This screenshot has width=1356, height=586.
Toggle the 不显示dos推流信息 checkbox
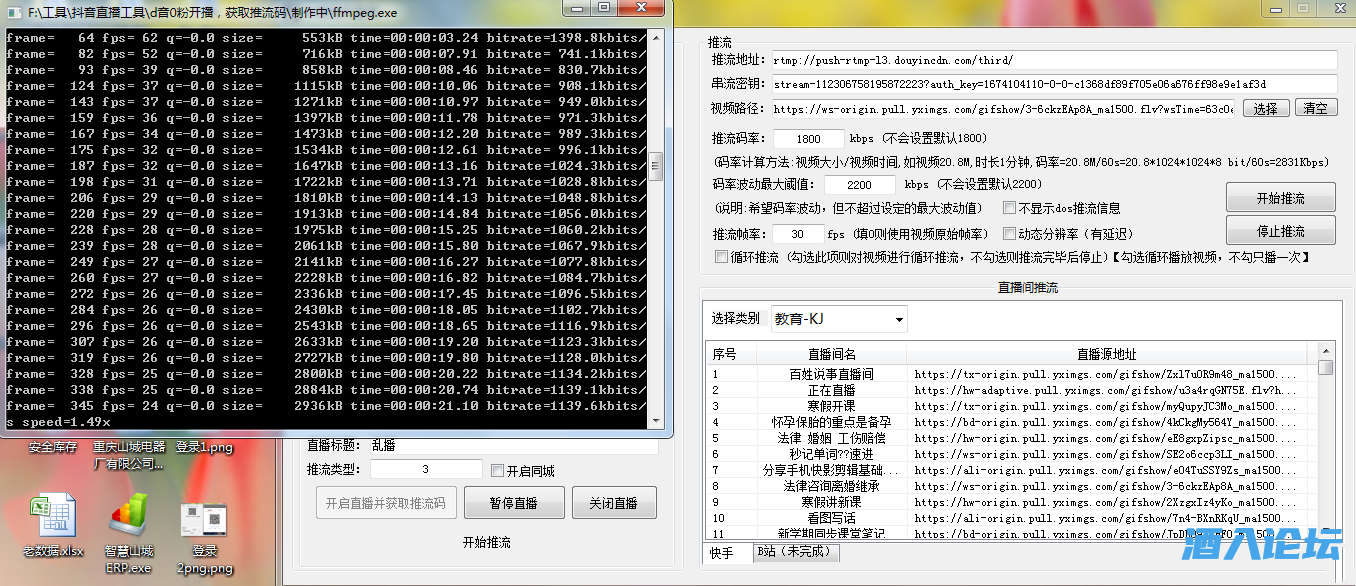1009,208
